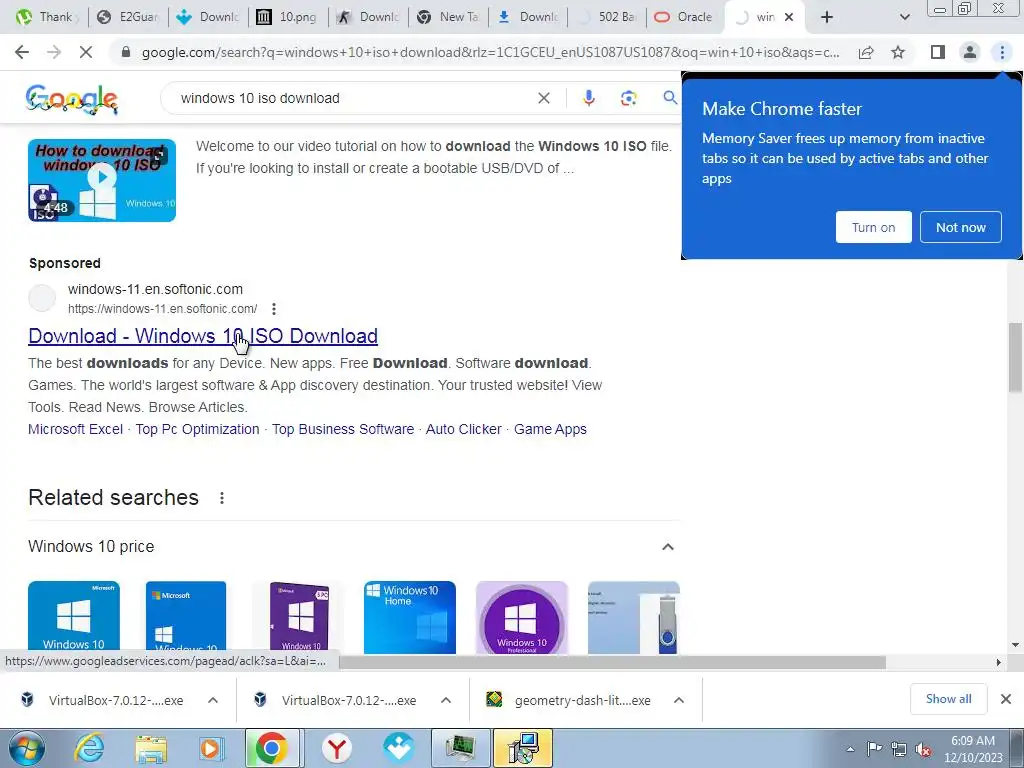Viewport: 1024px width, 768px height.
Task: Open a new tab with plus button
Action: coord(827,17)
